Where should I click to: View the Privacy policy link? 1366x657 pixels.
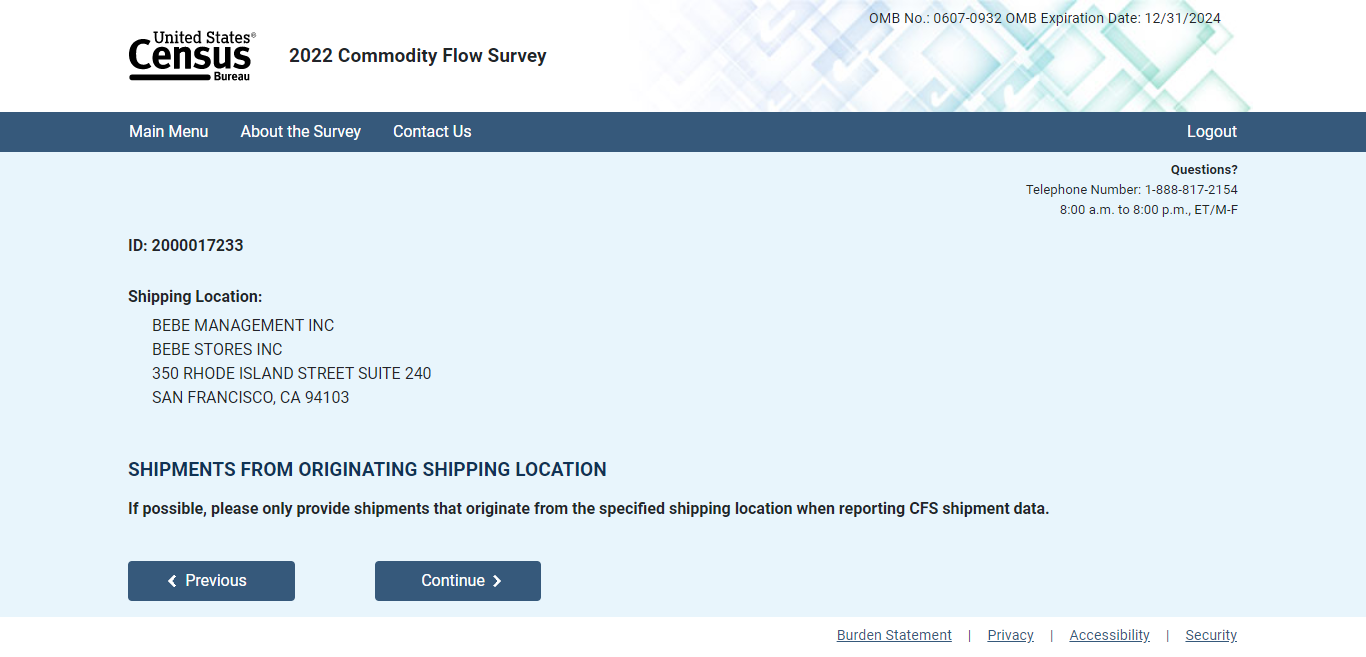pyautogui.click(x=1010, y=635)
